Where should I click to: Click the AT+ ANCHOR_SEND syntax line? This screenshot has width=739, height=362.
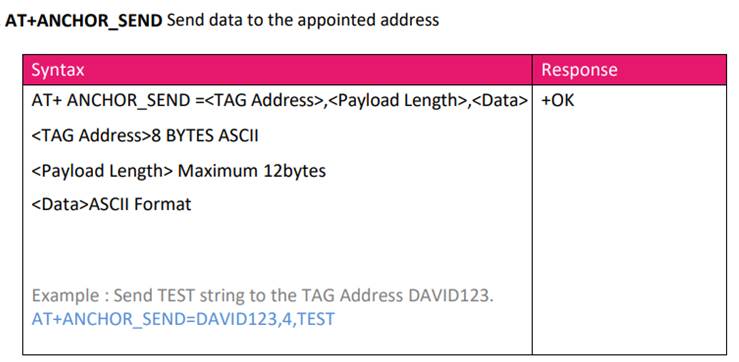point(279,101)
